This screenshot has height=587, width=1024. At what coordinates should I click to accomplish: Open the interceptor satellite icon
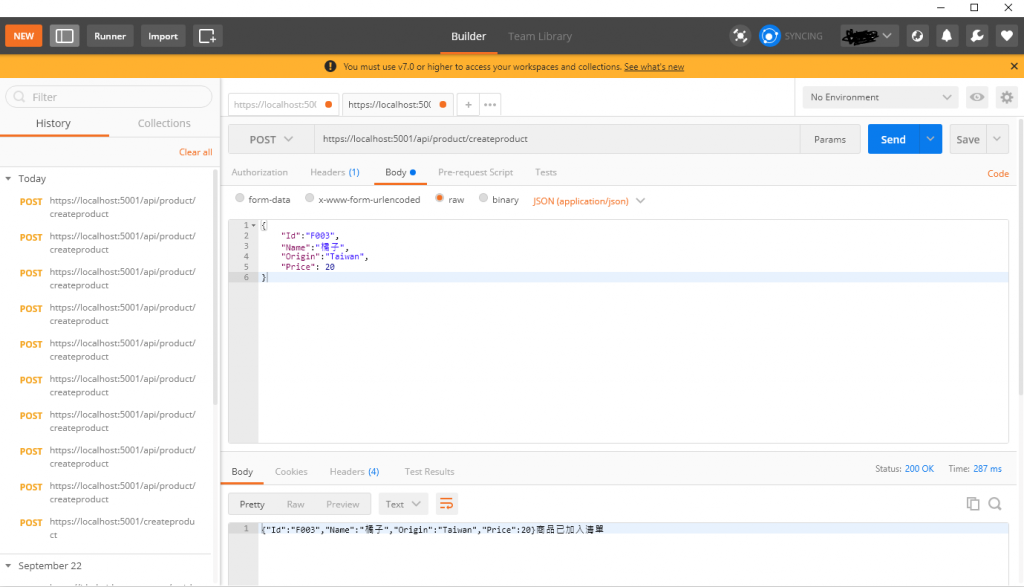pos(740,36)
